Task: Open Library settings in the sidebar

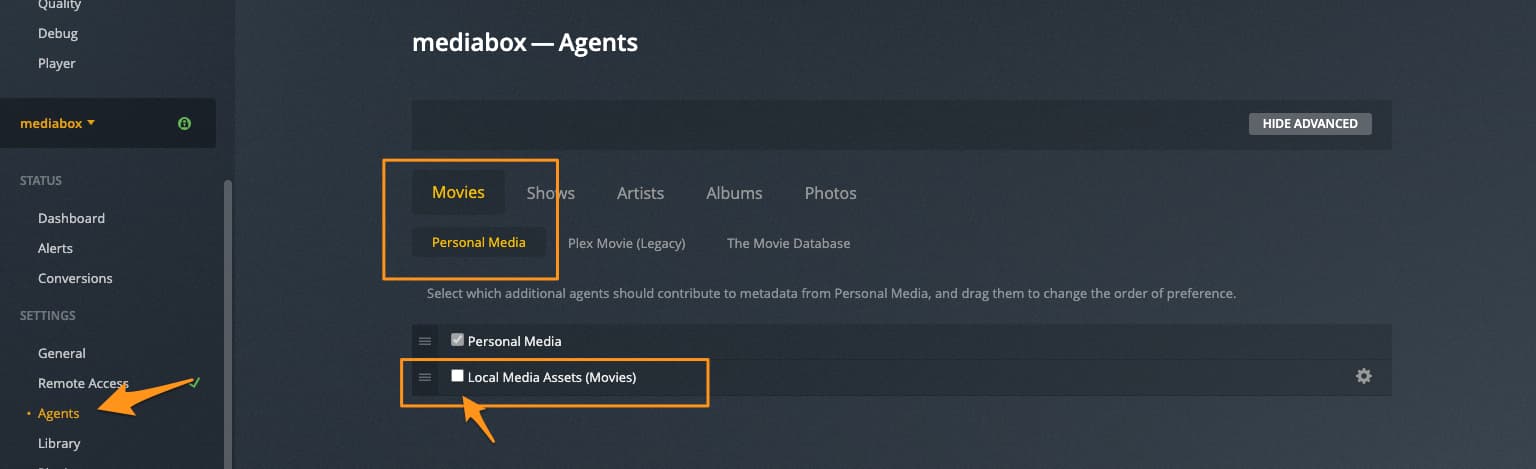Action: tap(59, 443)
